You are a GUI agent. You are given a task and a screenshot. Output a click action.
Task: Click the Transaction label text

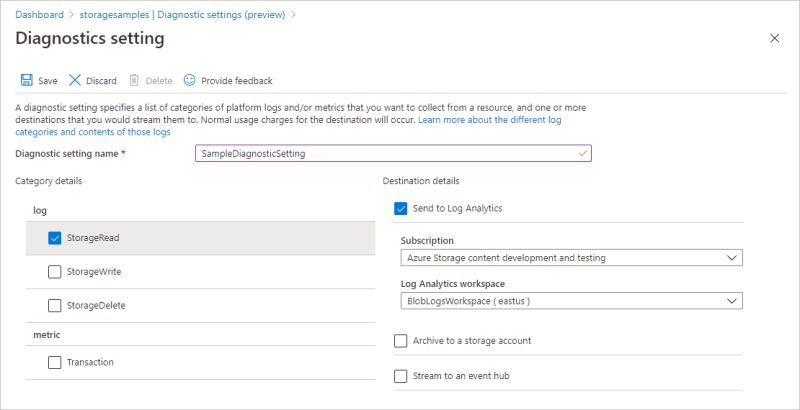coord(90,363)
